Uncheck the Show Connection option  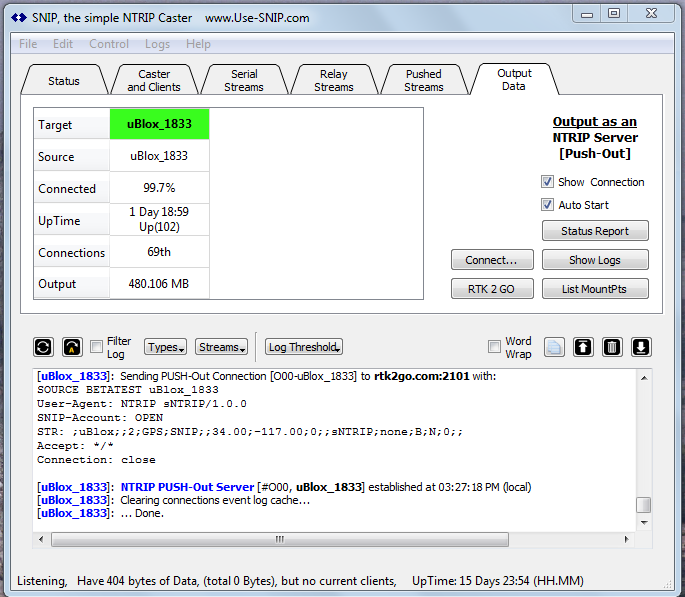click(x=547, y=182)
